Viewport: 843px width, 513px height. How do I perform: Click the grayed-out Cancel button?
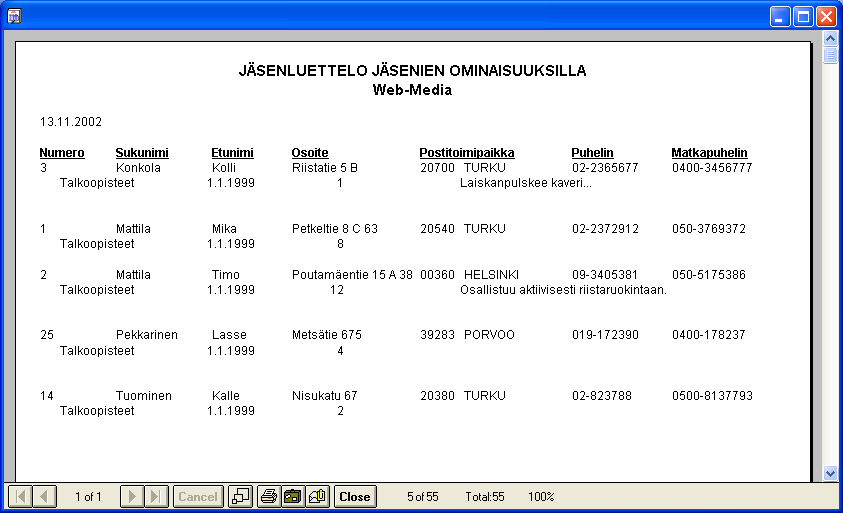pos(198,496)
